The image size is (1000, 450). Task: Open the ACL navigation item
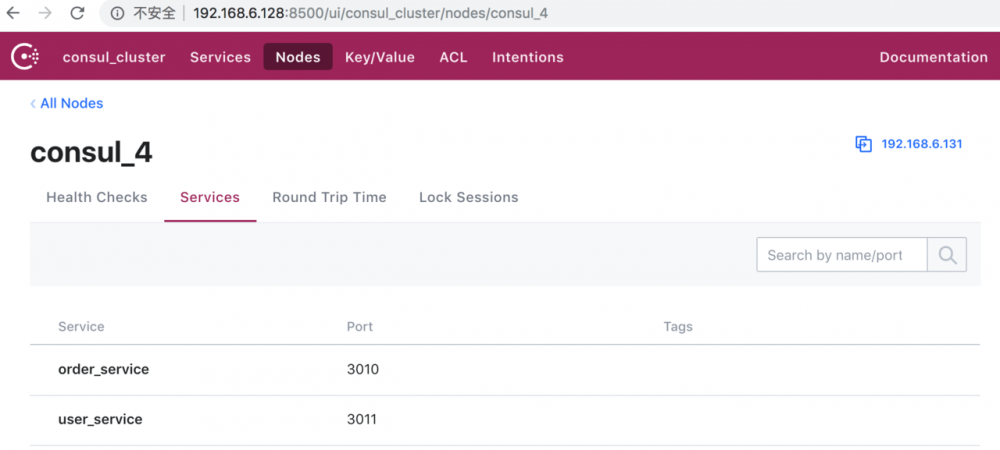coord(453,57)
